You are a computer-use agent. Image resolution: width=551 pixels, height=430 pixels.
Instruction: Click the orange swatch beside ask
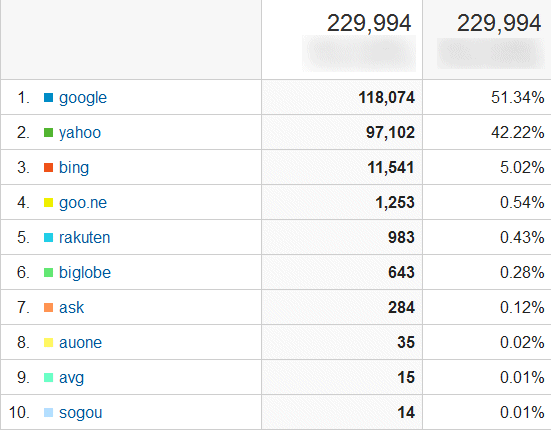pos(48,308)
